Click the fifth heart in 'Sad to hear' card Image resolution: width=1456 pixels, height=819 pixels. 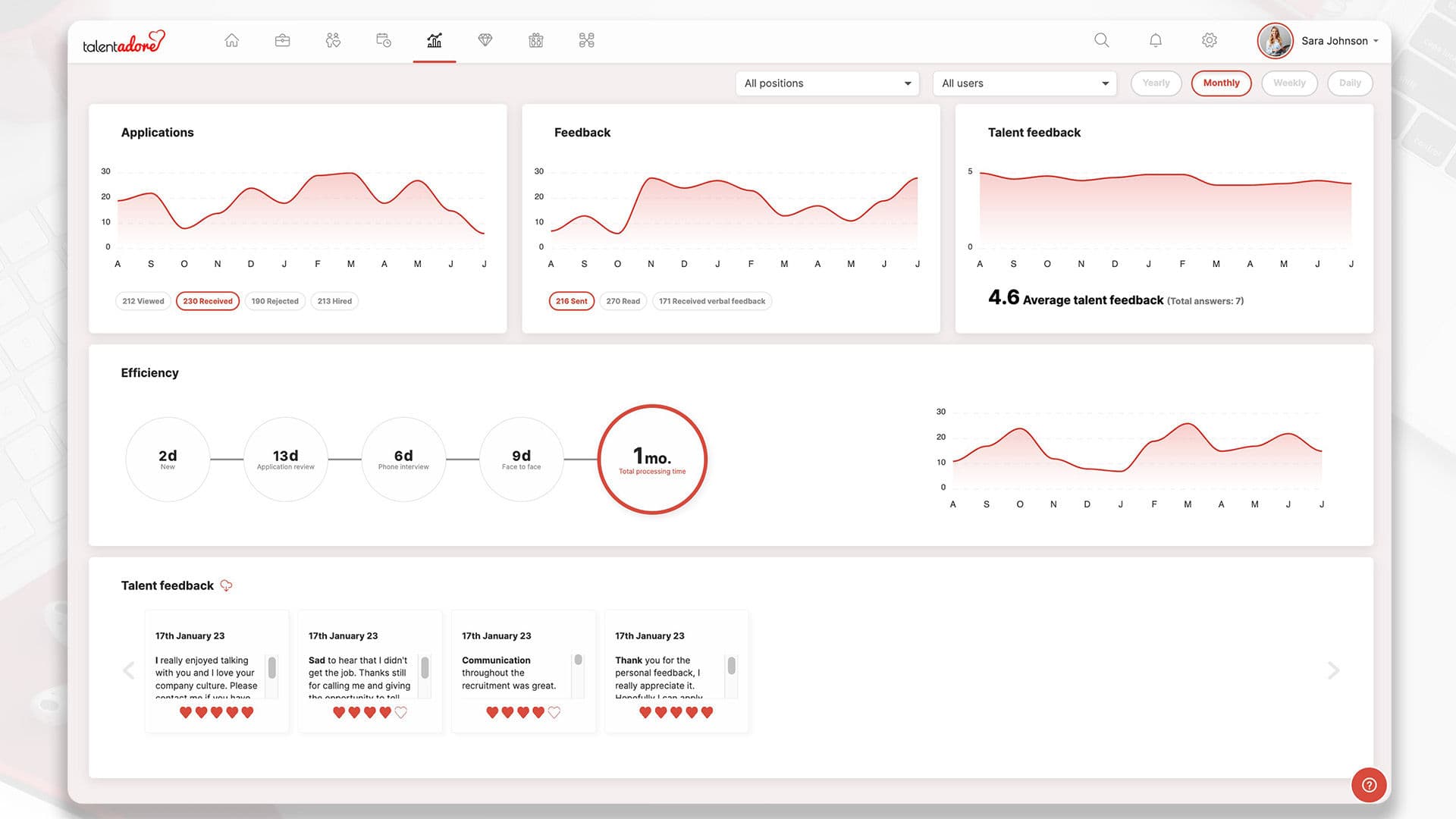tap(401, 712)
